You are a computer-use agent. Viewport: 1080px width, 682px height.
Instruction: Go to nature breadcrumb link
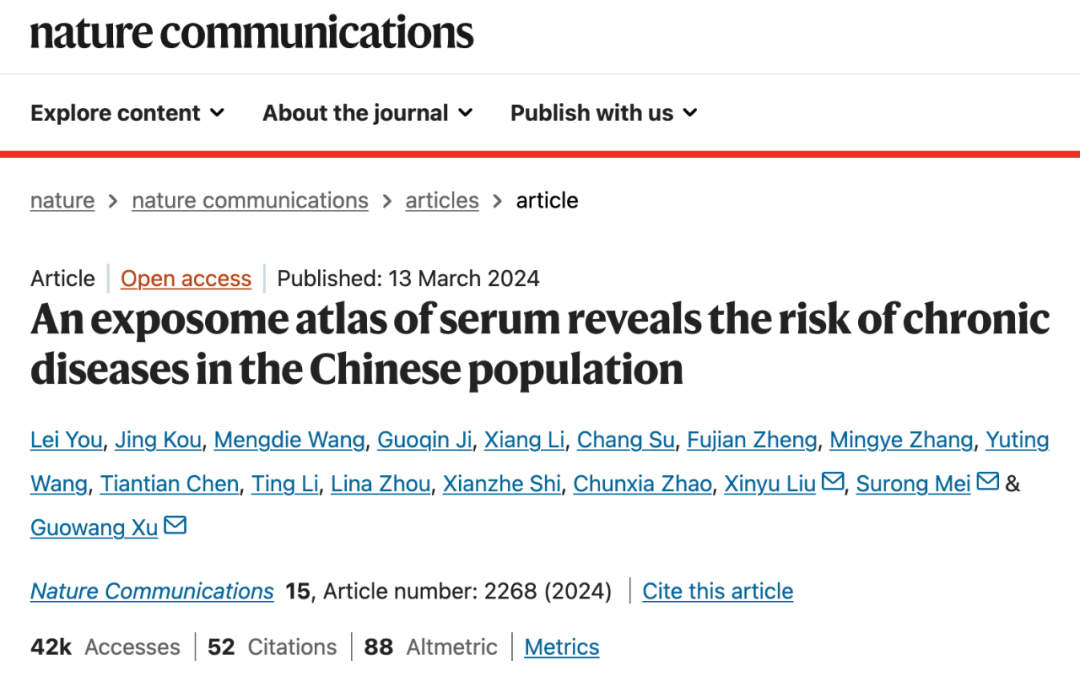click(x=62, y=200)
